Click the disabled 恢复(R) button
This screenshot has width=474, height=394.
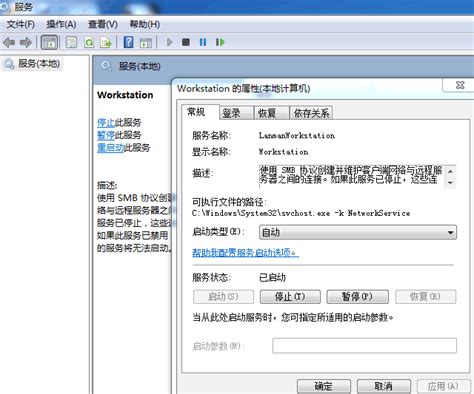pyautogui.click(x=425, y=296)
